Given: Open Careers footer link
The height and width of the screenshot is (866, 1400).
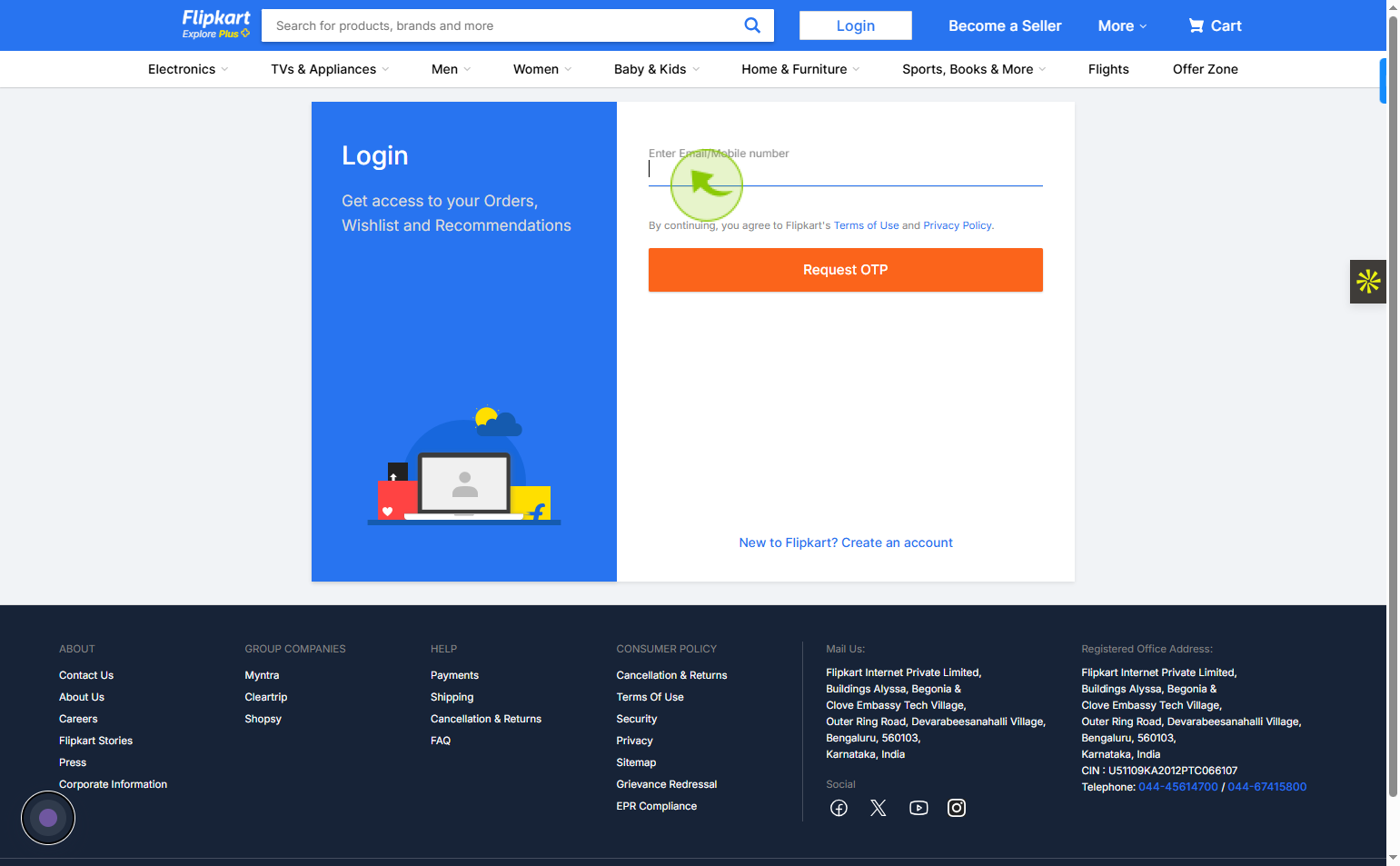Looking at the screenshot, I should tap(78, 719).
